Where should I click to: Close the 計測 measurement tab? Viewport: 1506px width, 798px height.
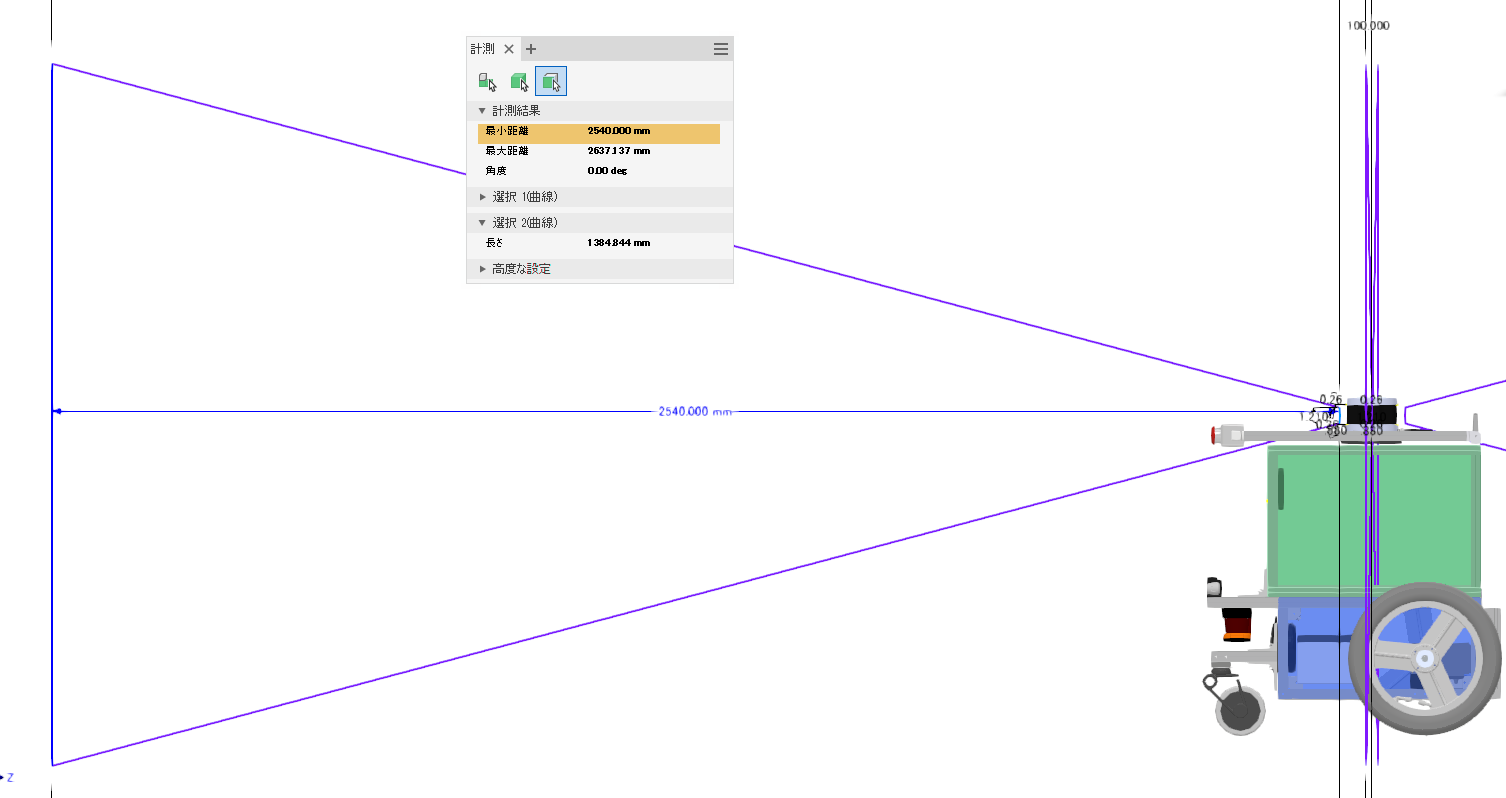(509, 48)
